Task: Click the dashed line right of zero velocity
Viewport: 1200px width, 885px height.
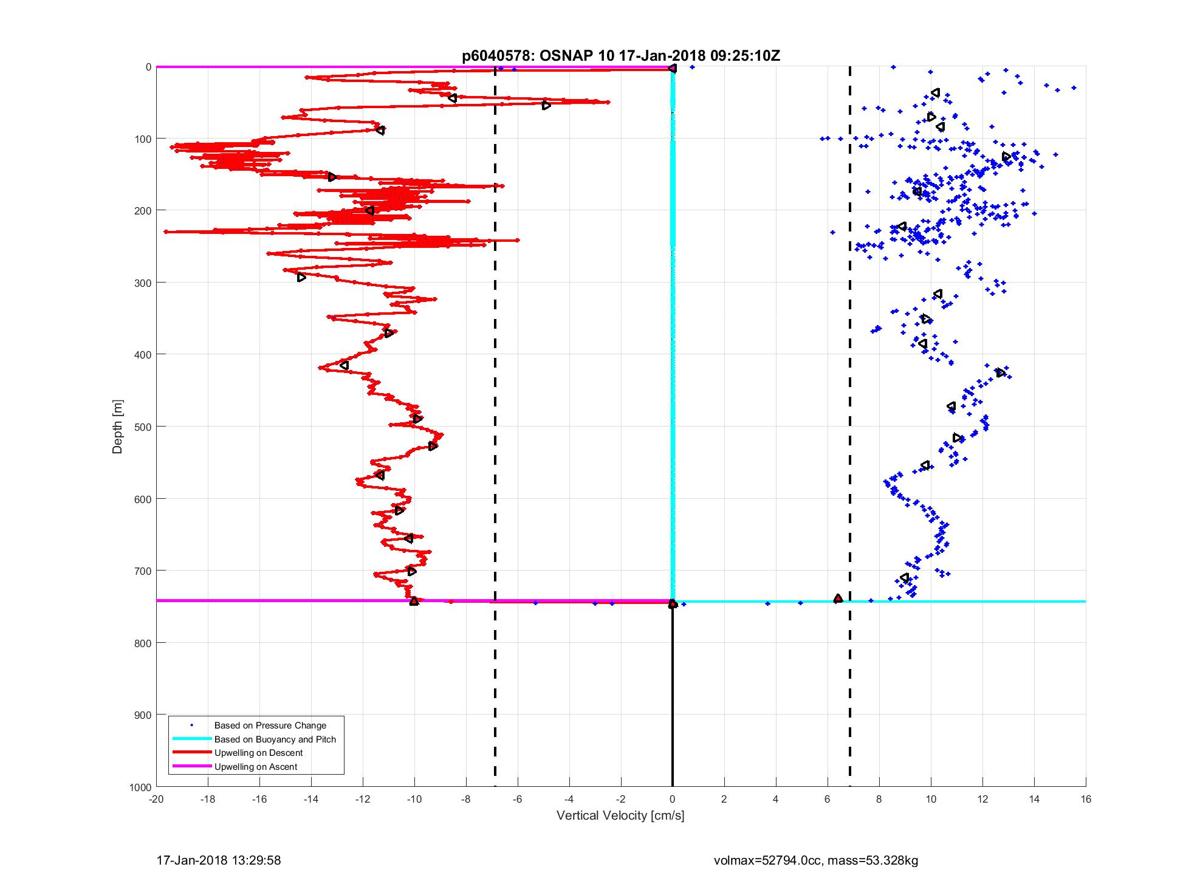Action: (850, 427)
